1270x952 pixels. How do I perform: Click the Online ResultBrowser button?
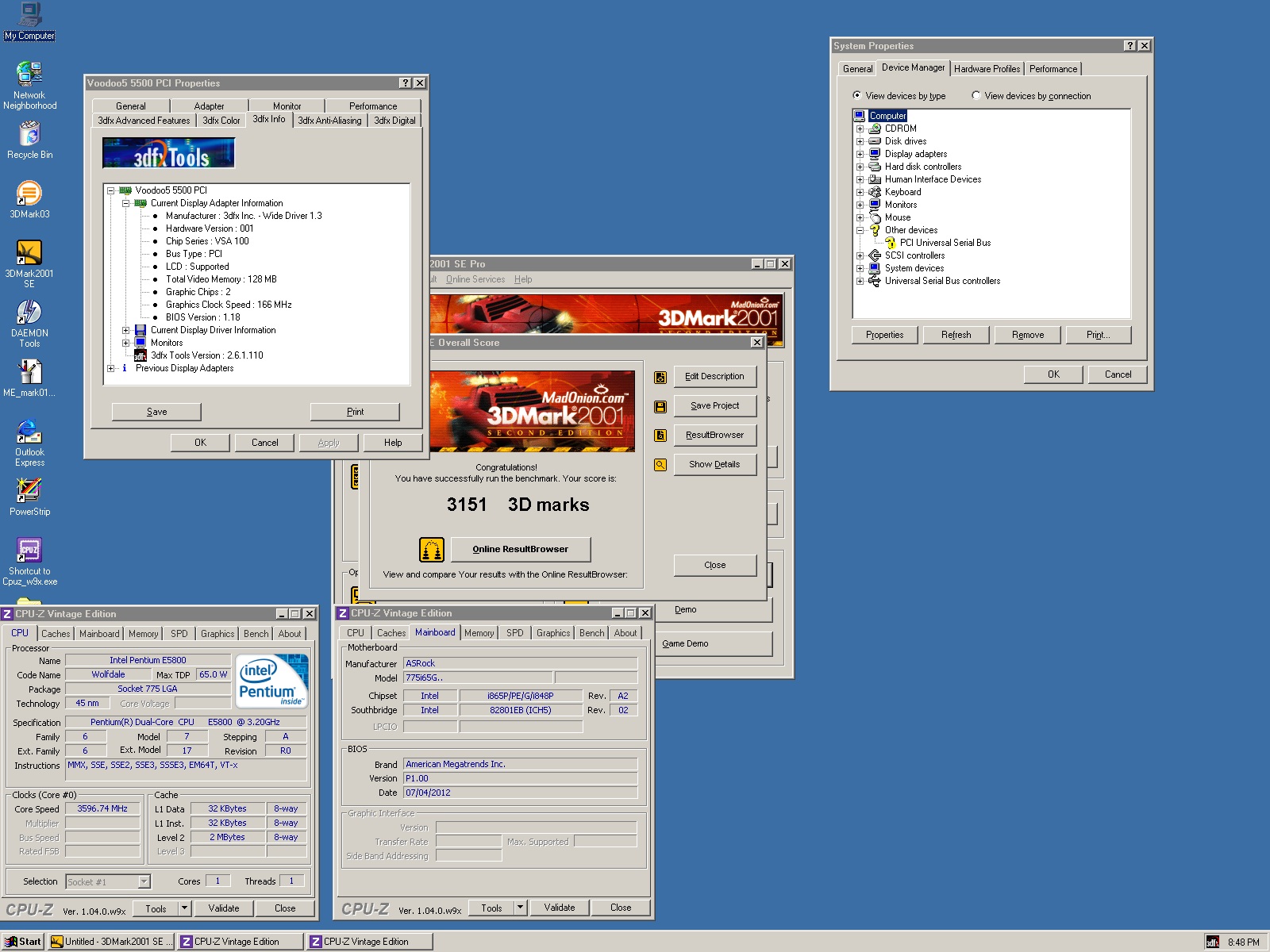point(521,549)
